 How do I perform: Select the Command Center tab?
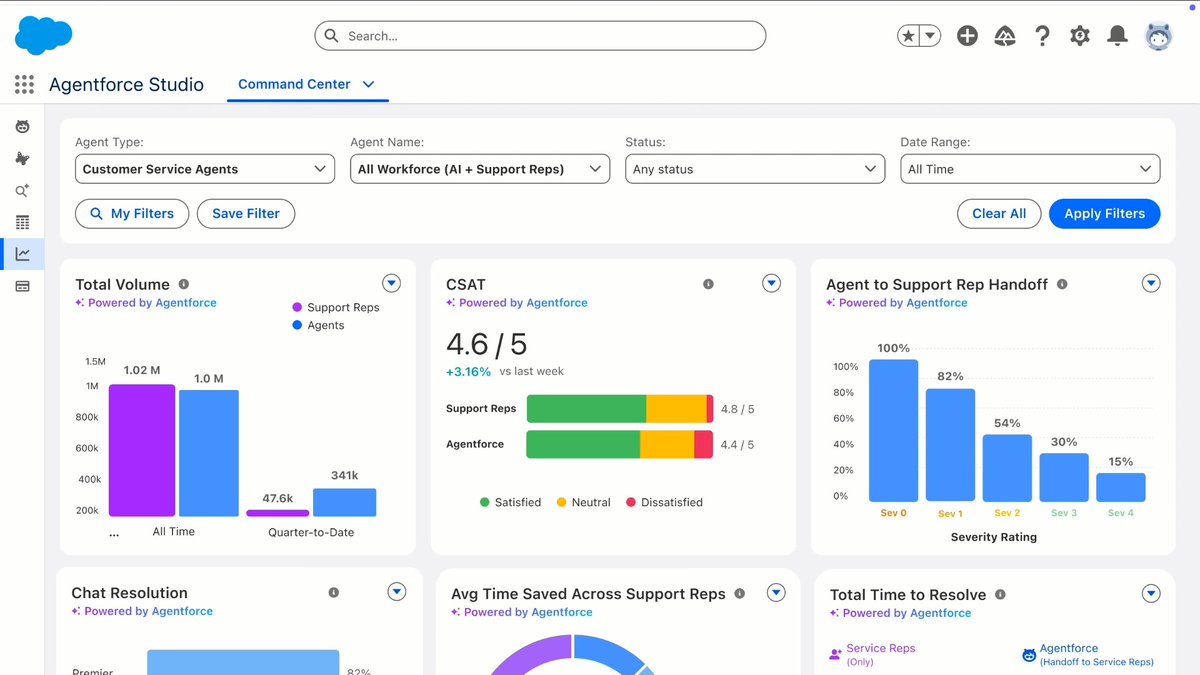coord(294,84)
